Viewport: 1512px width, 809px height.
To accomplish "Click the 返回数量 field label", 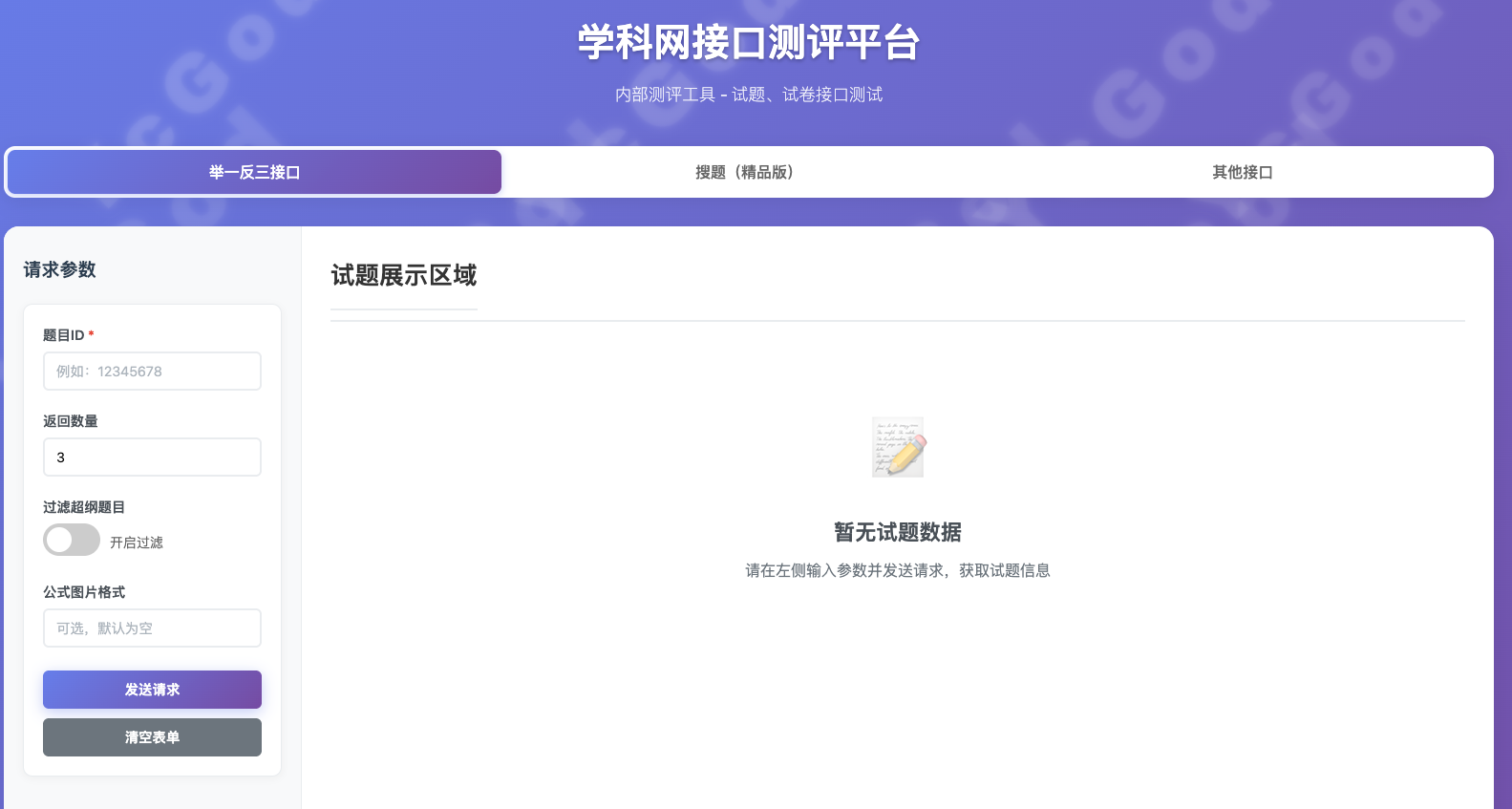I will tap(71, 421).
